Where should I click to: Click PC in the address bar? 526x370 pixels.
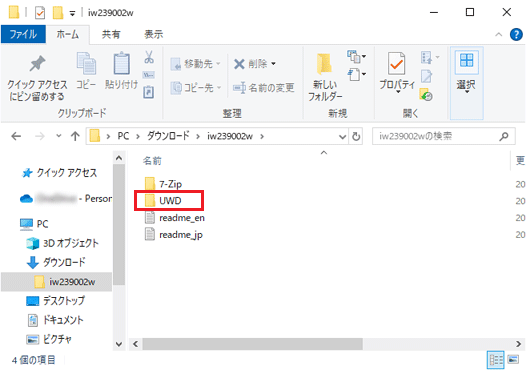123,136
